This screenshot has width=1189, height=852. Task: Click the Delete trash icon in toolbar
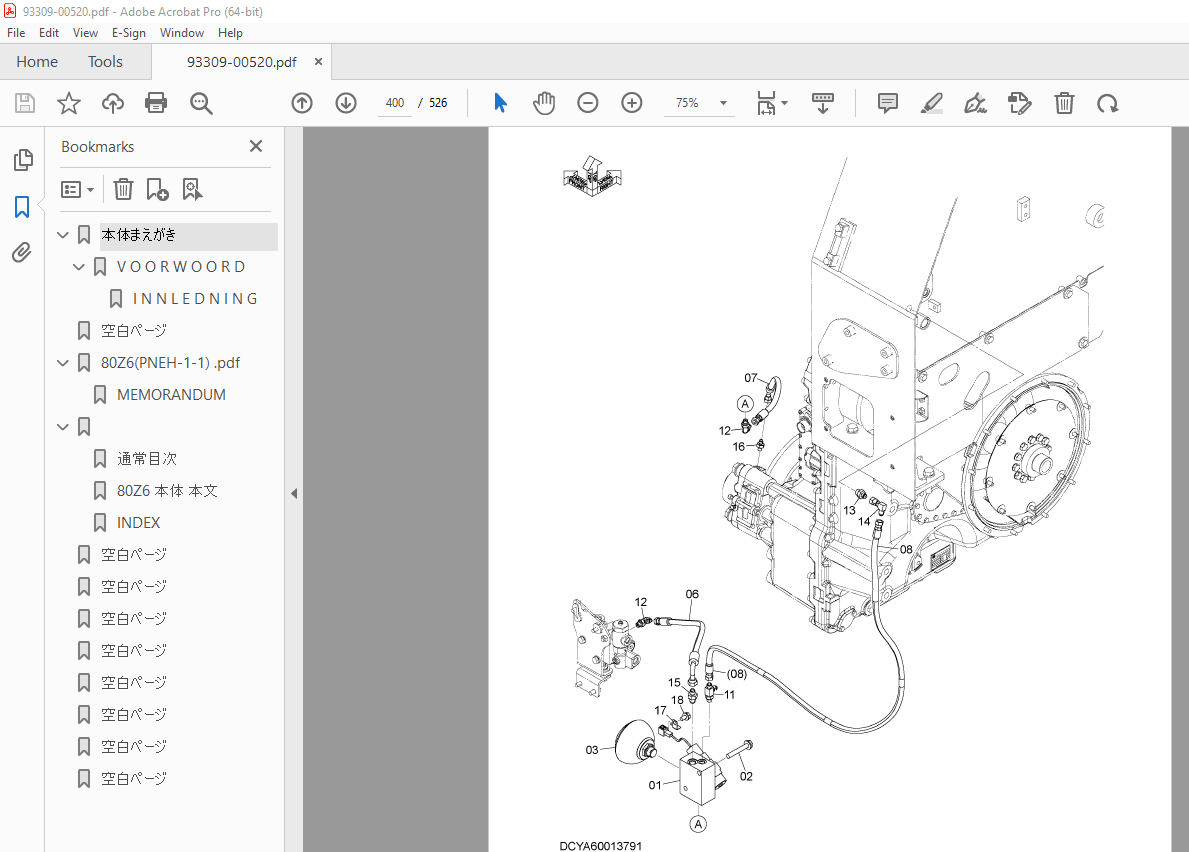click(1065, 103)
